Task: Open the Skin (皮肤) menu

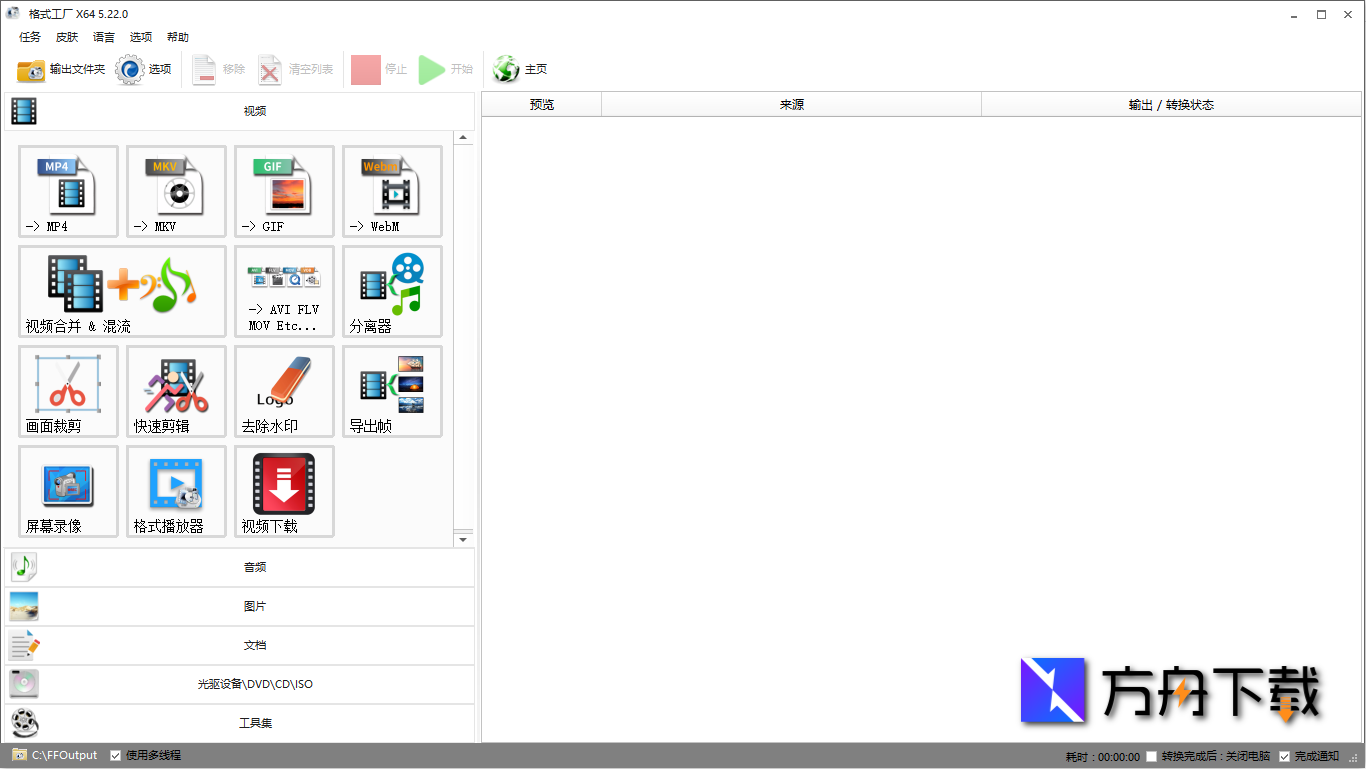Action: (67, 37)
